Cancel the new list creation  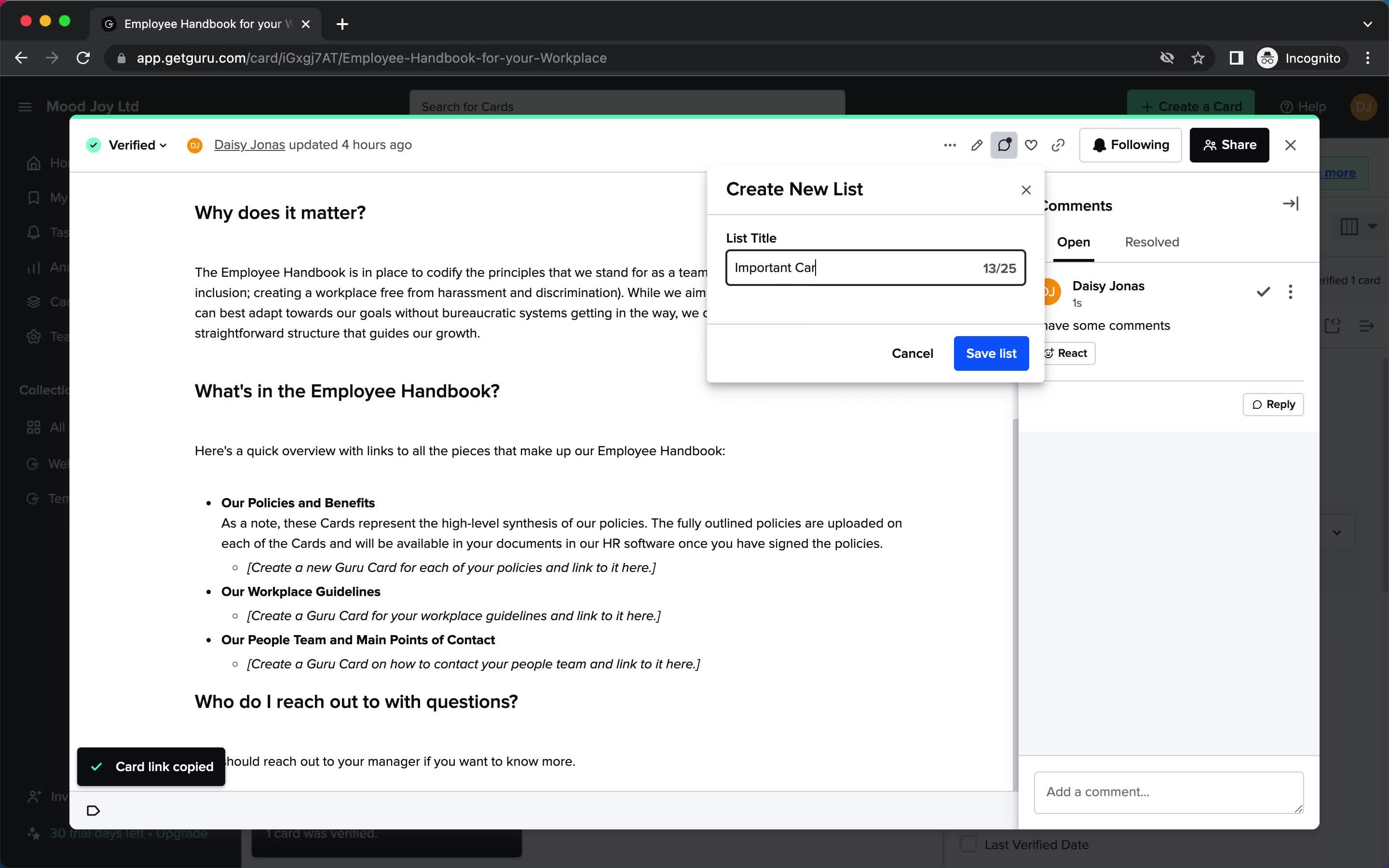(912, 353)
